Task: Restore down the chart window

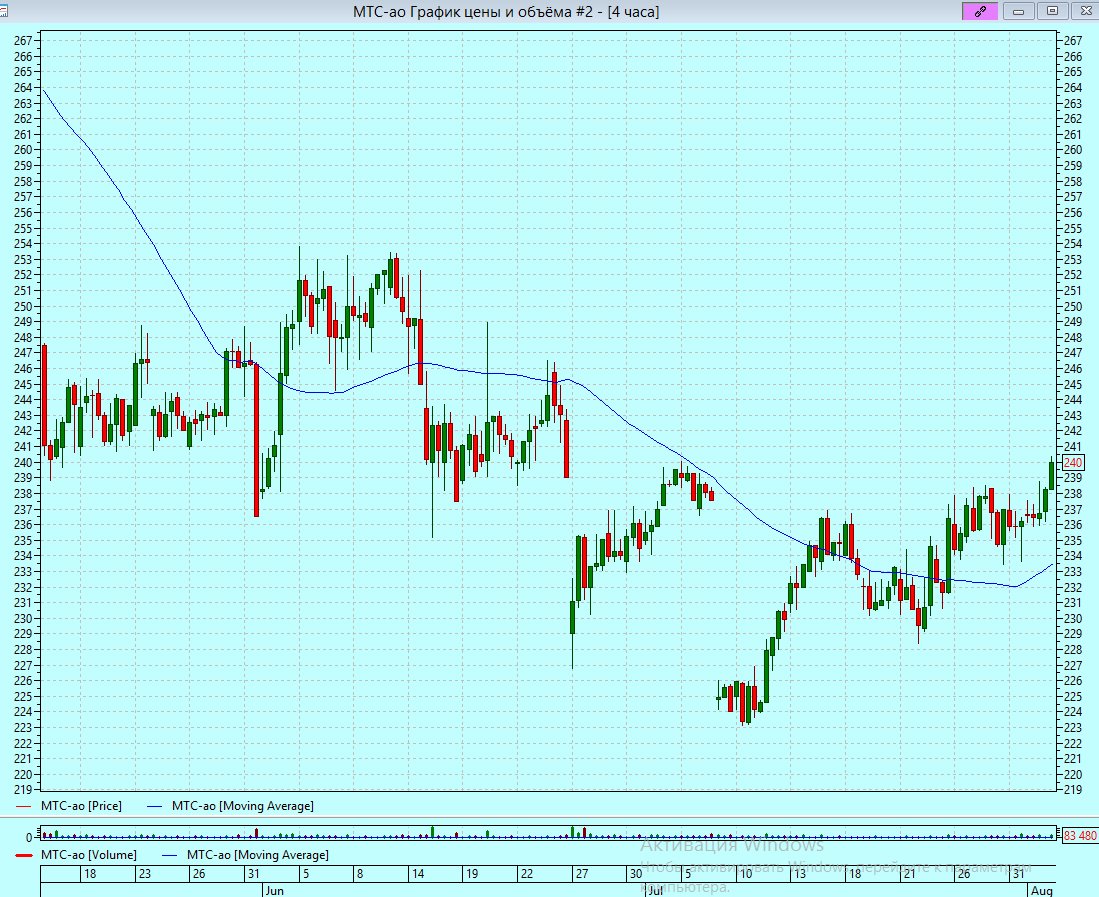Action: click(x=1052, y=11)
